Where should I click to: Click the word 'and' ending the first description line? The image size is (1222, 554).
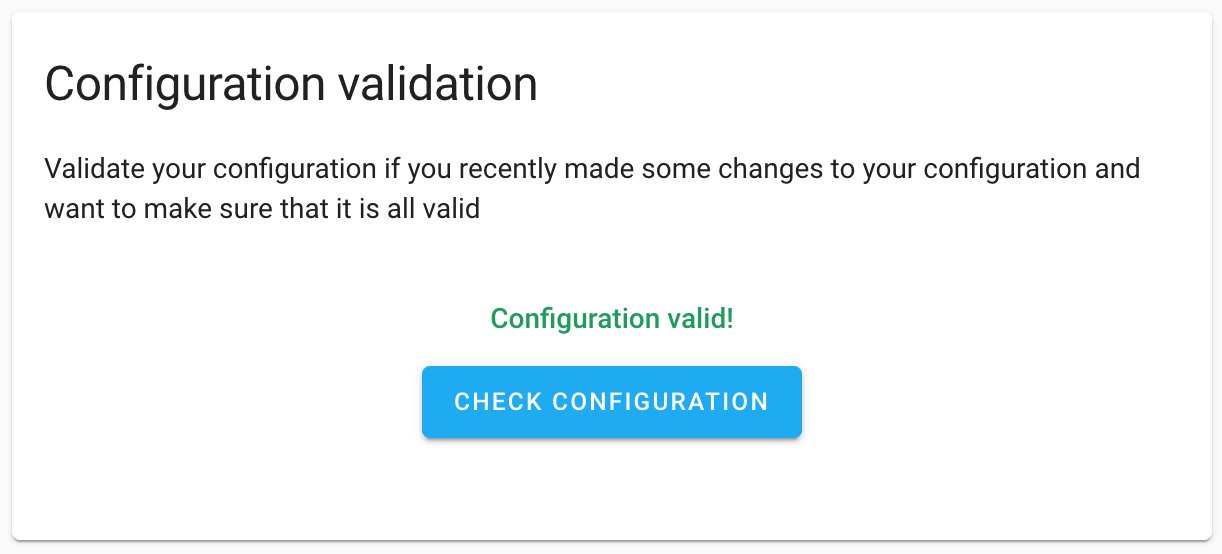1116,168
